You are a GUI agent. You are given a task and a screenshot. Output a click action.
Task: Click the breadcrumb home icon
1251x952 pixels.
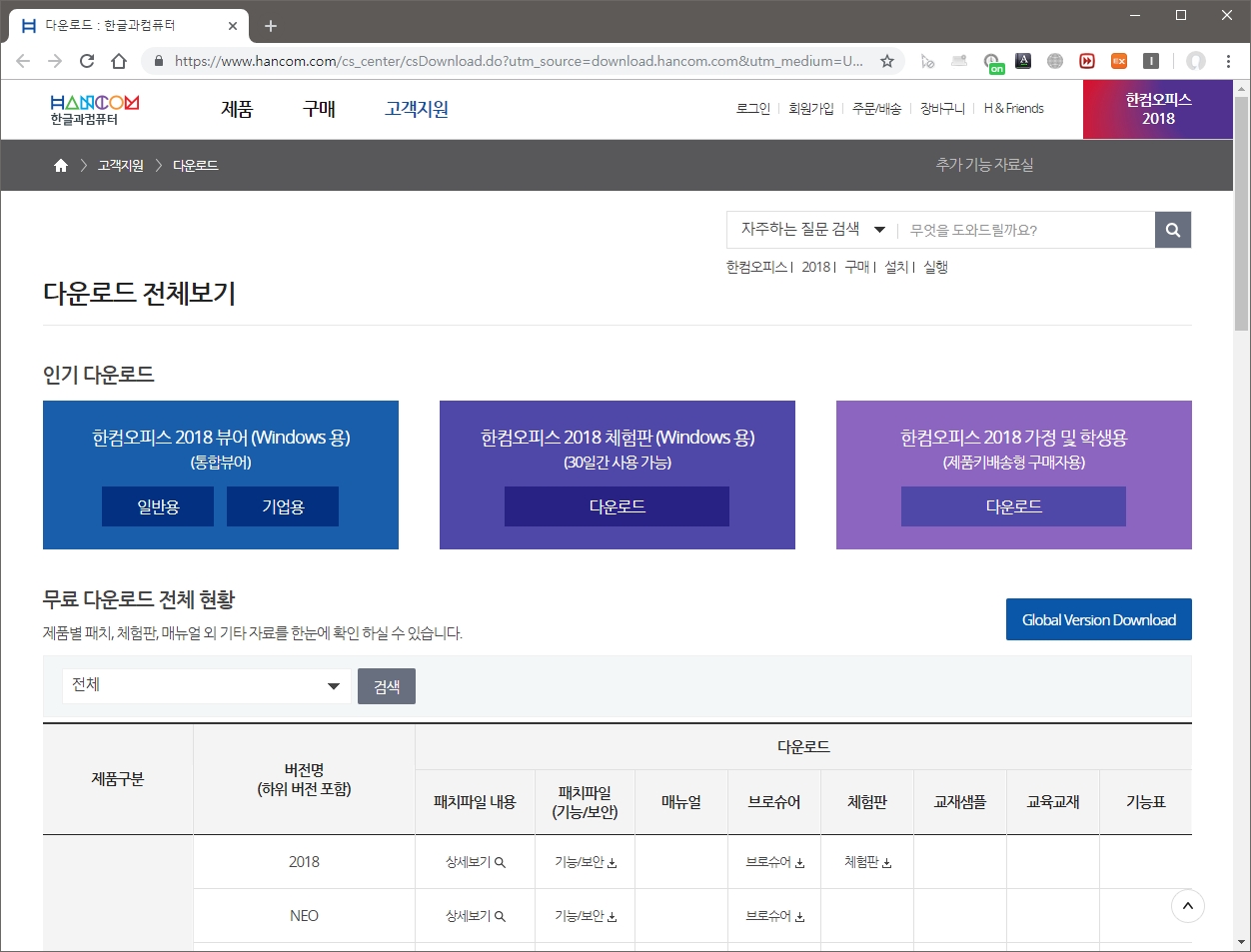tap(61, 166)
